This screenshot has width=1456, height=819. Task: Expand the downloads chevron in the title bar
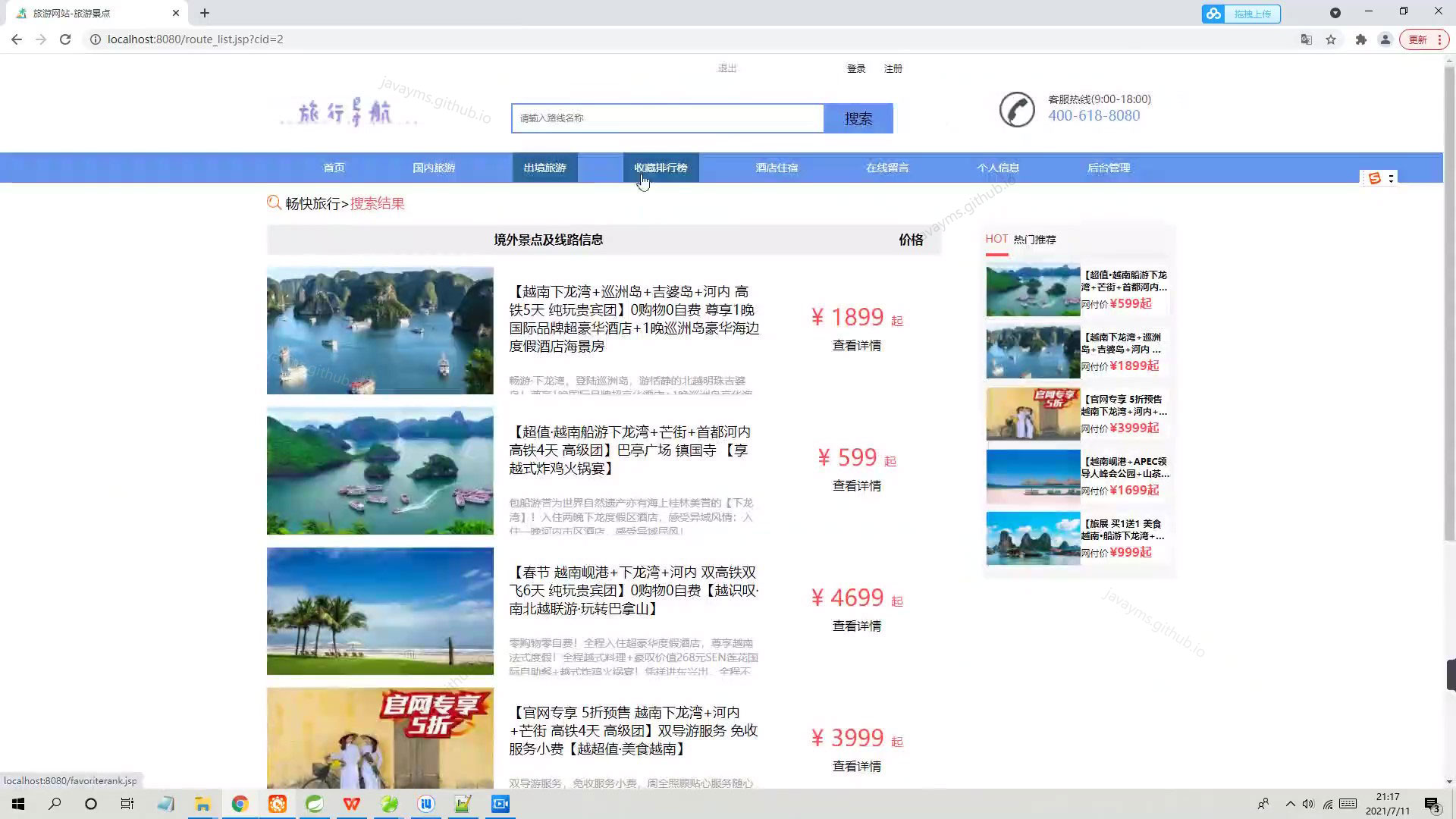click(1335, 13)
